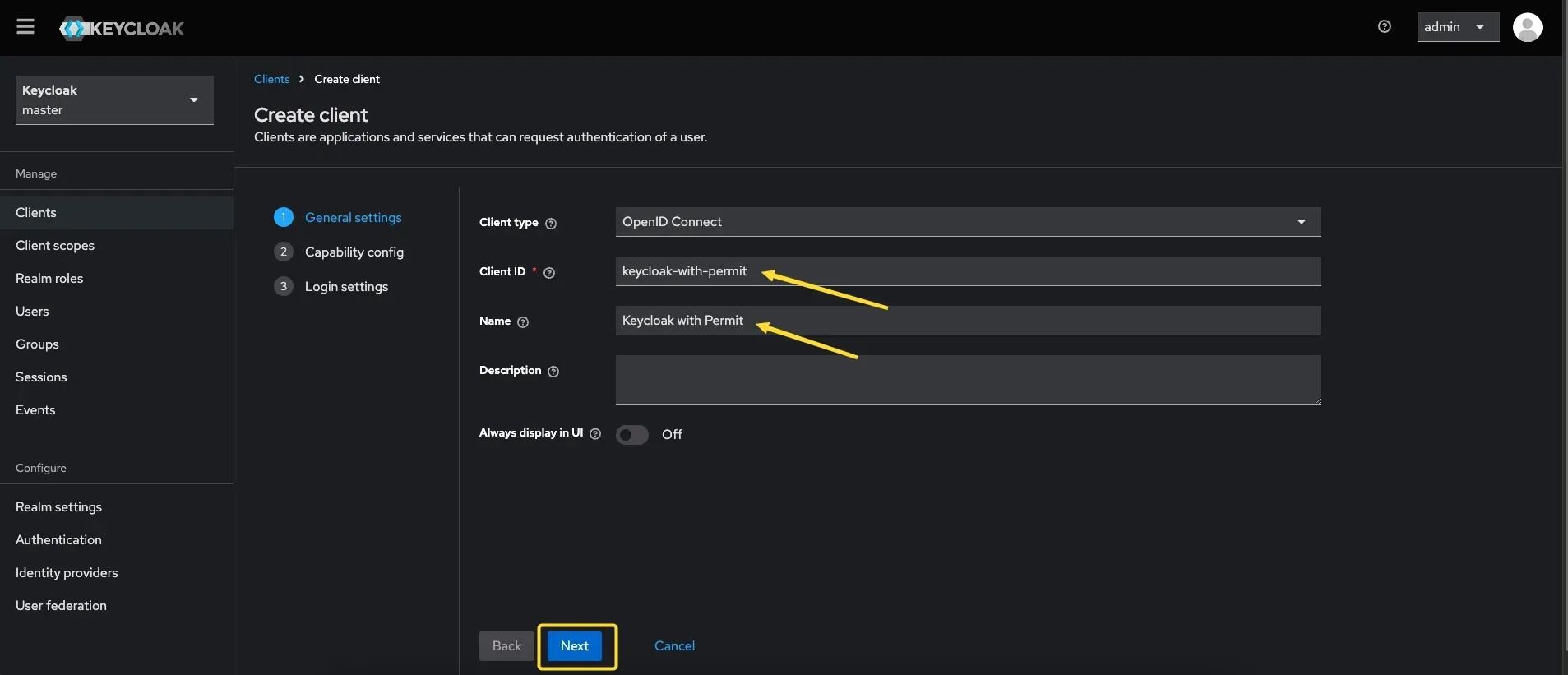This screenshot has width=1568, height=675.
Task: Show help for Client type
Action: (x=551, y=224)
